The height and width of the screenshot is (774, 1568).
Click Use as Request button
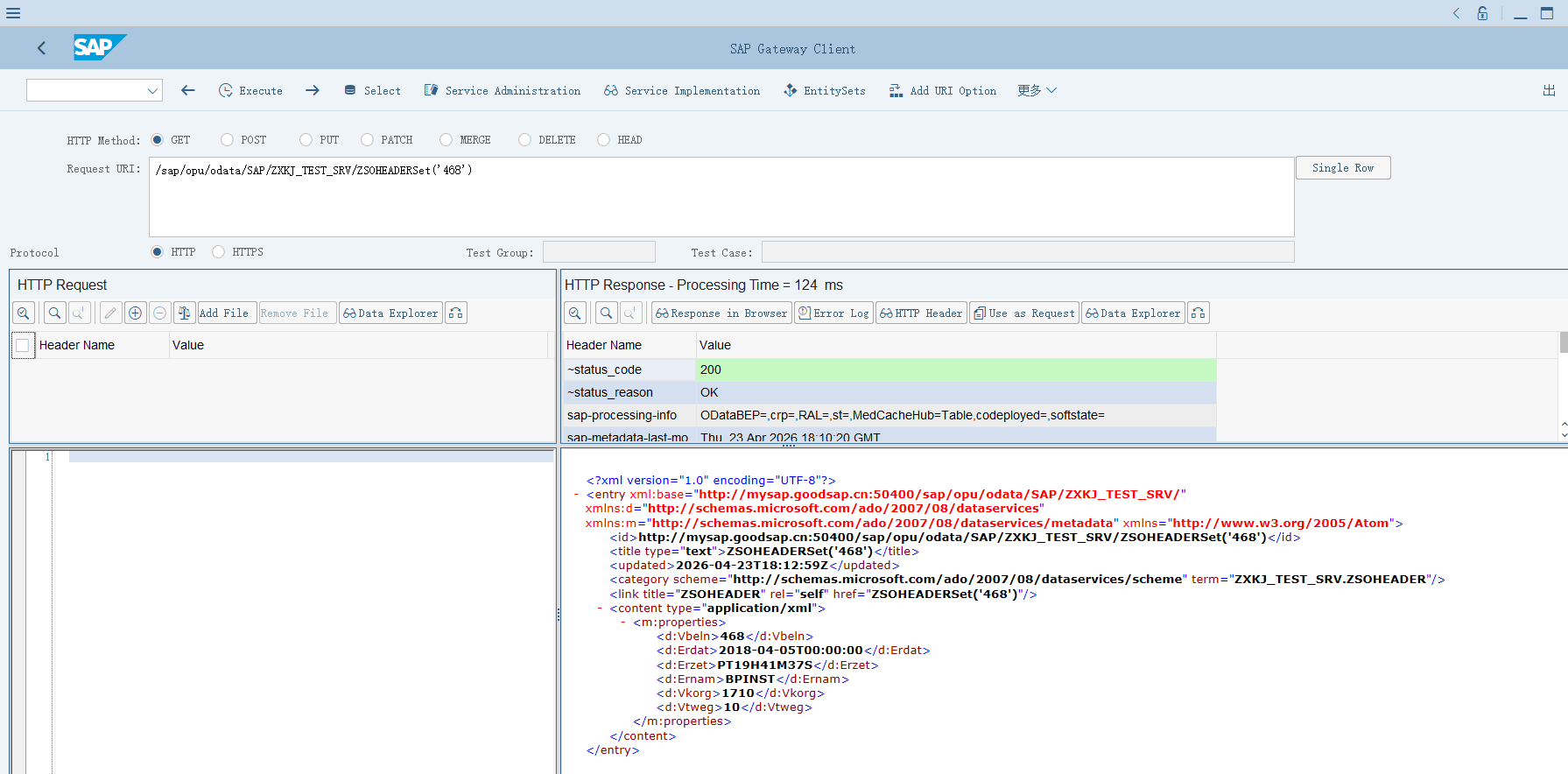tap(1024, 313)
